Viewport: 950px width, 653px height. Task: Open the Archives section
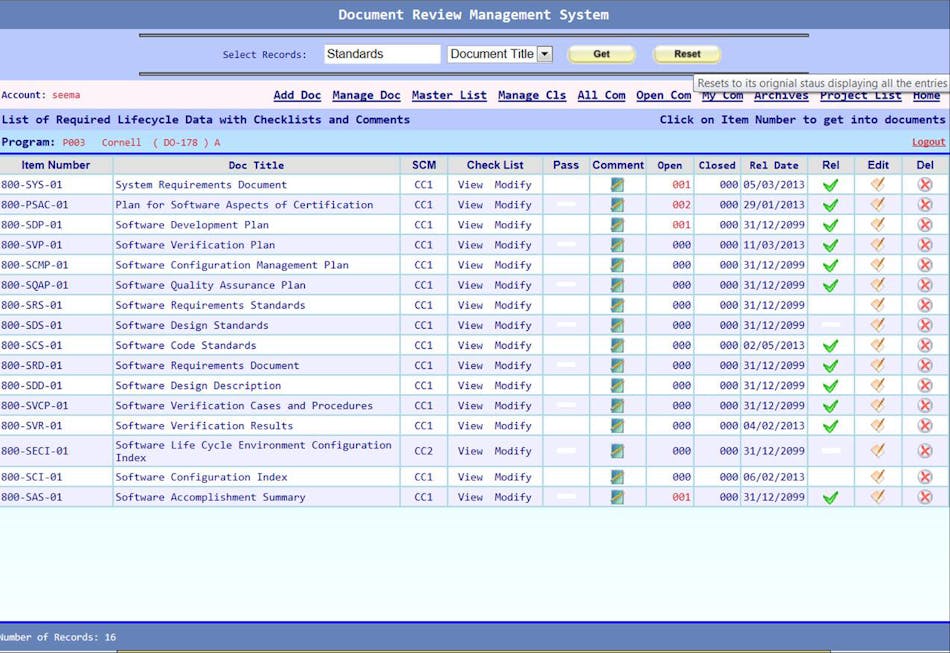click(x=781, y=95)
